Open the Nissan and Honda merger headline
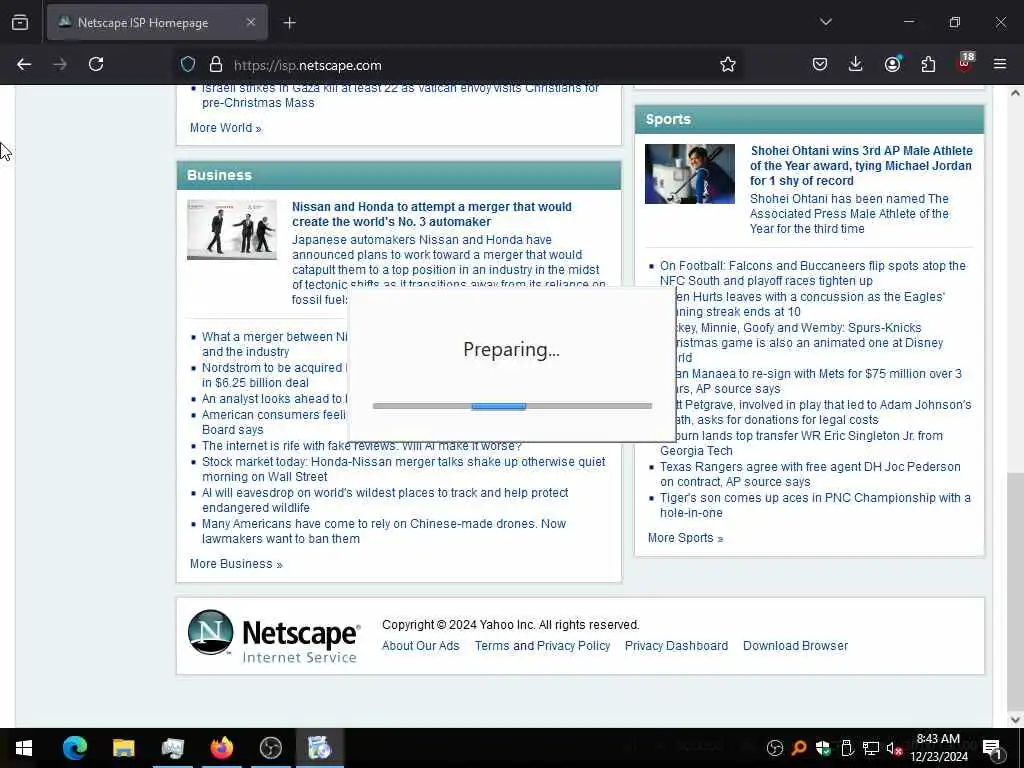1024x768 pixels. pyautogui.click(x=432, y=214)
